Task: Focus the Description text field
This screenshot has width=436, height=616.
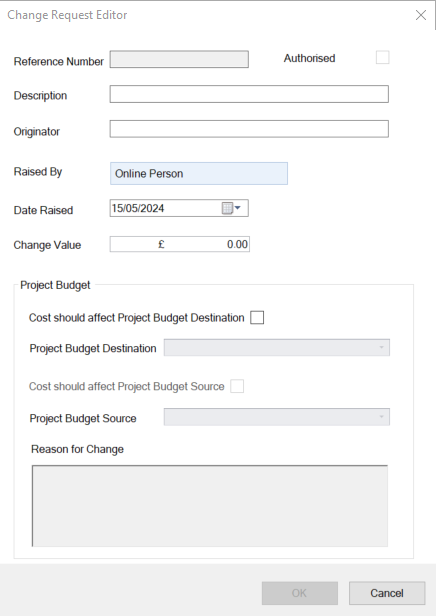Action: point(249,94)
